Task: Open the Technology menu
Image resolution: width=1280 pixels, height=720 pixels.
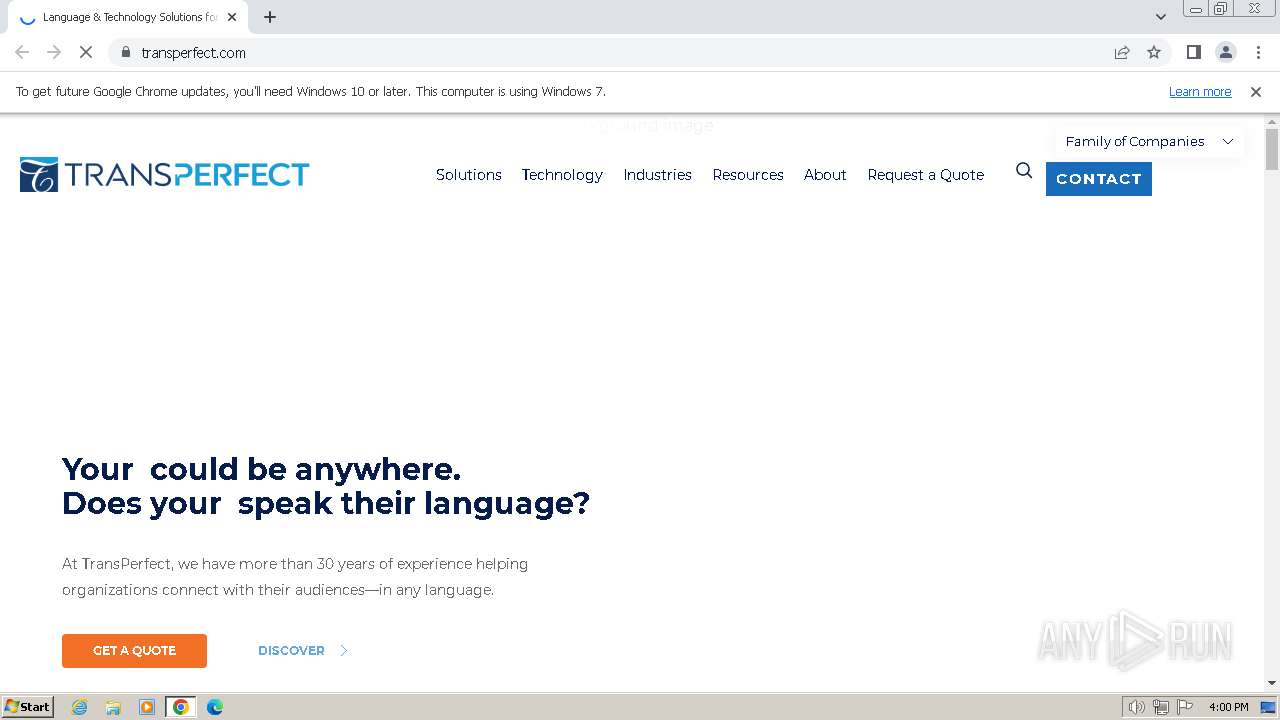Action: pos(562,175)
